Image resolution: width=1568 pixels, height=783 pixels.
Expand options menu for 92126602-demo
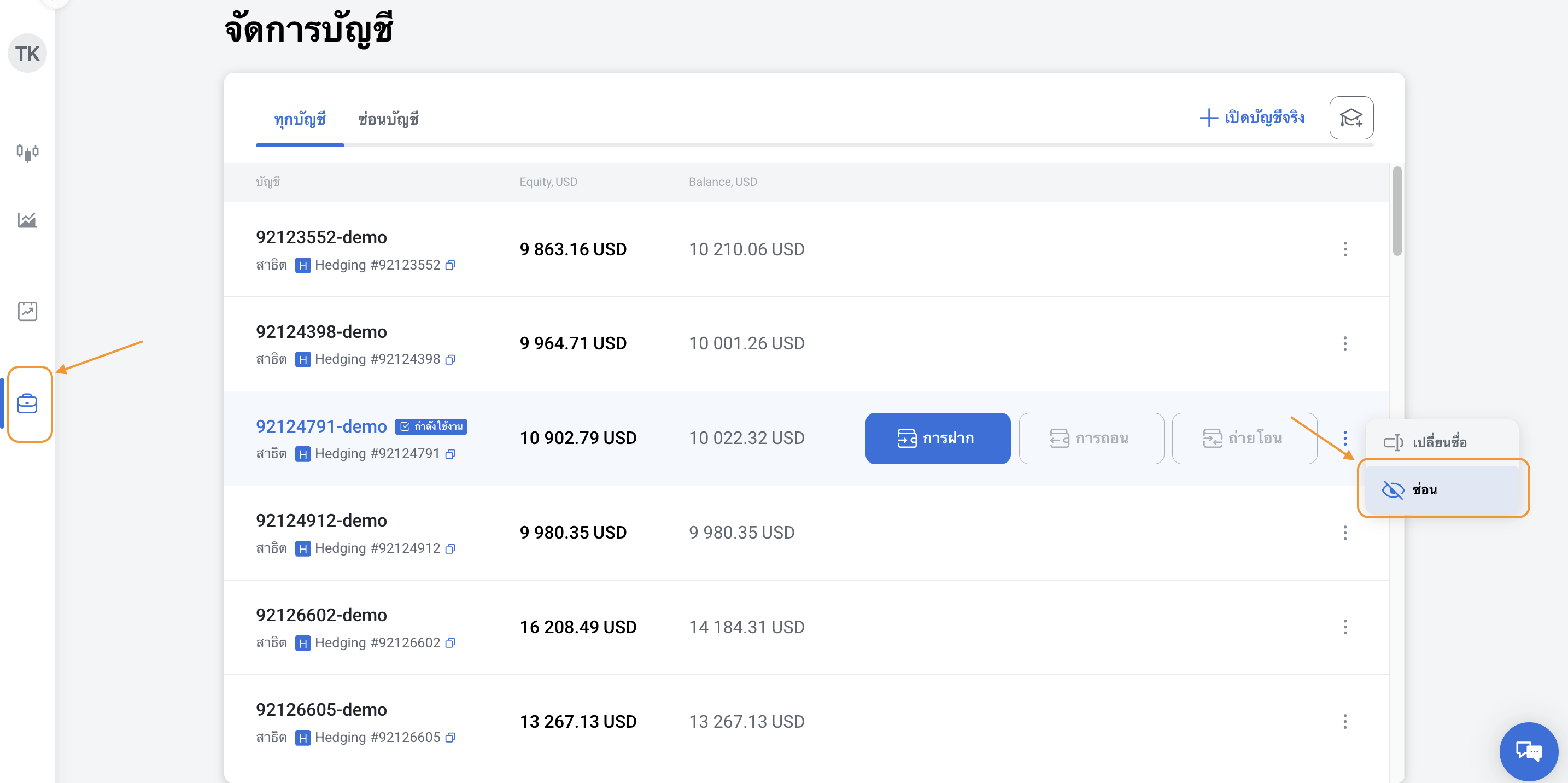pos(1344,627)
